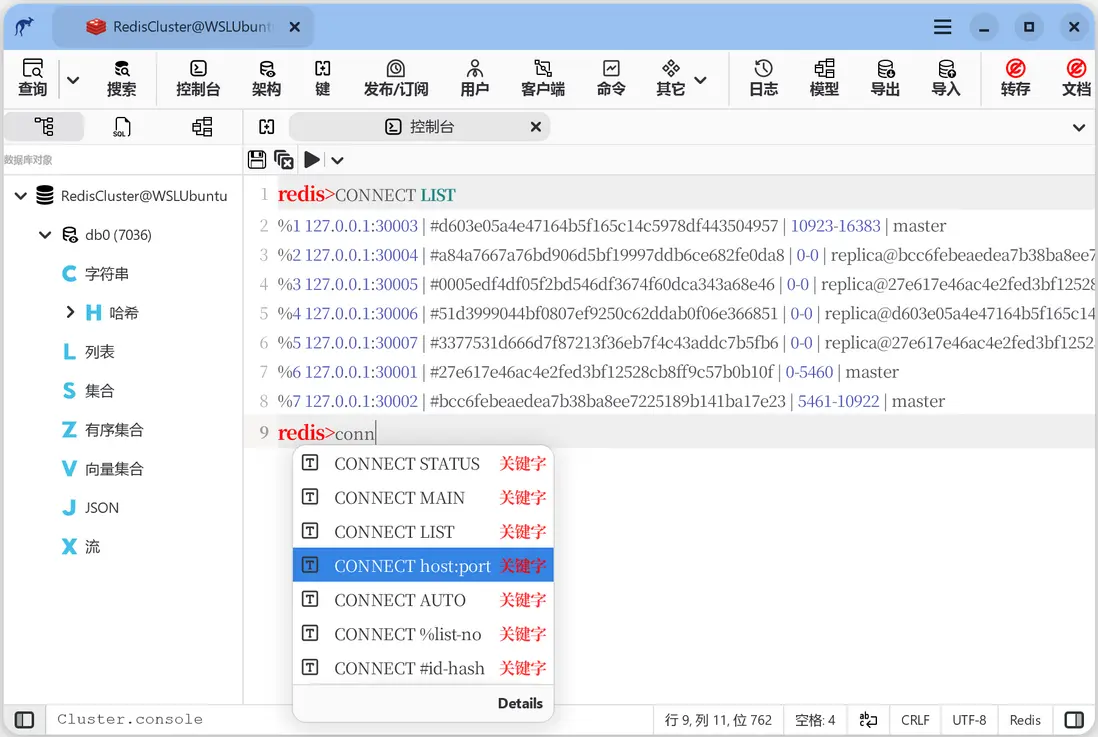This screenshot has width=1098, height=737.
Task: Open the 发布/订阅 pub/sub tool
Action: 396,78
